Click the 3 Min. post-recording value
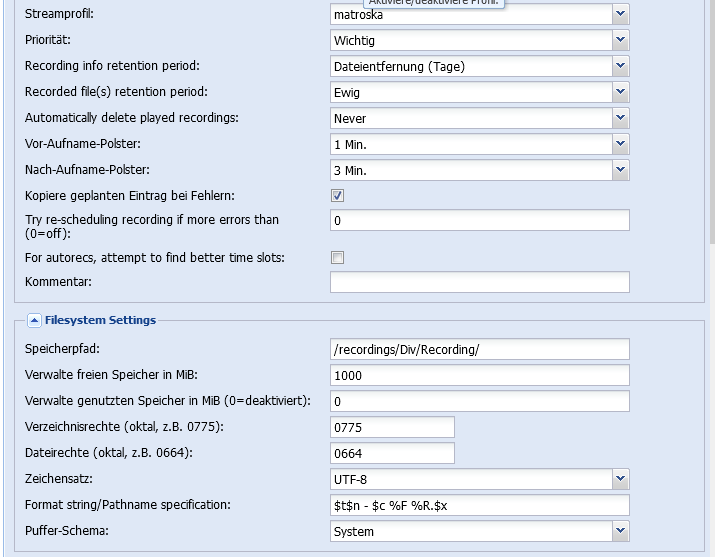The width and height of the screenshot is (715, 557). [471, 170]
